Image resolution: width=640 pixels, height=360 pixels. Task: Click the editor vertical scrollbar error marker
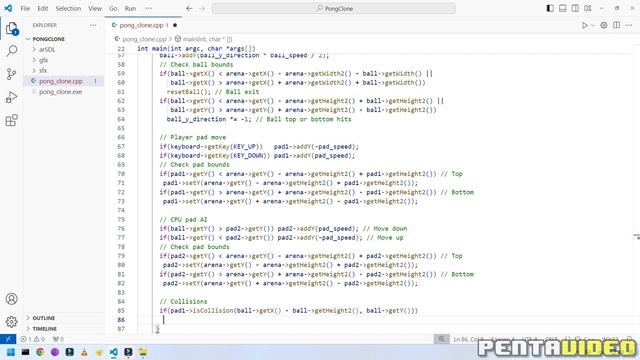coord(636,236)
